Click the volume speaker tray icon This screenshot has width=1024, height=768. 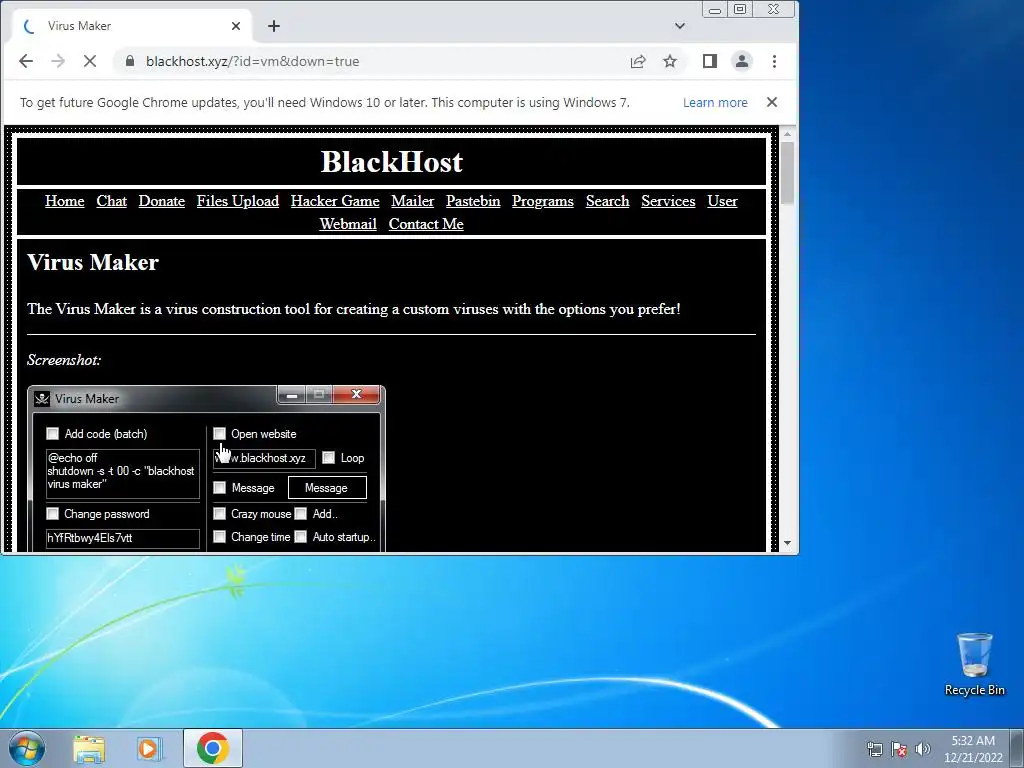(x=923, y=749)
